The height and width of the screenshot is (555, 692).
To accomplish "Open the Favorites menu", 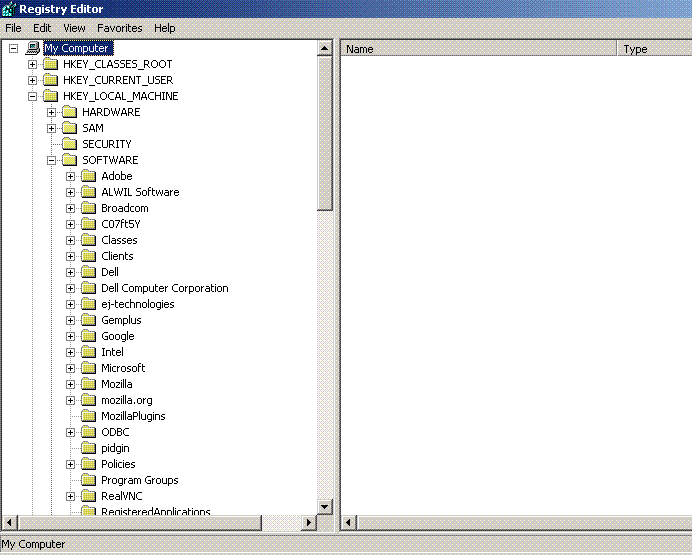I will click(119, 28).
